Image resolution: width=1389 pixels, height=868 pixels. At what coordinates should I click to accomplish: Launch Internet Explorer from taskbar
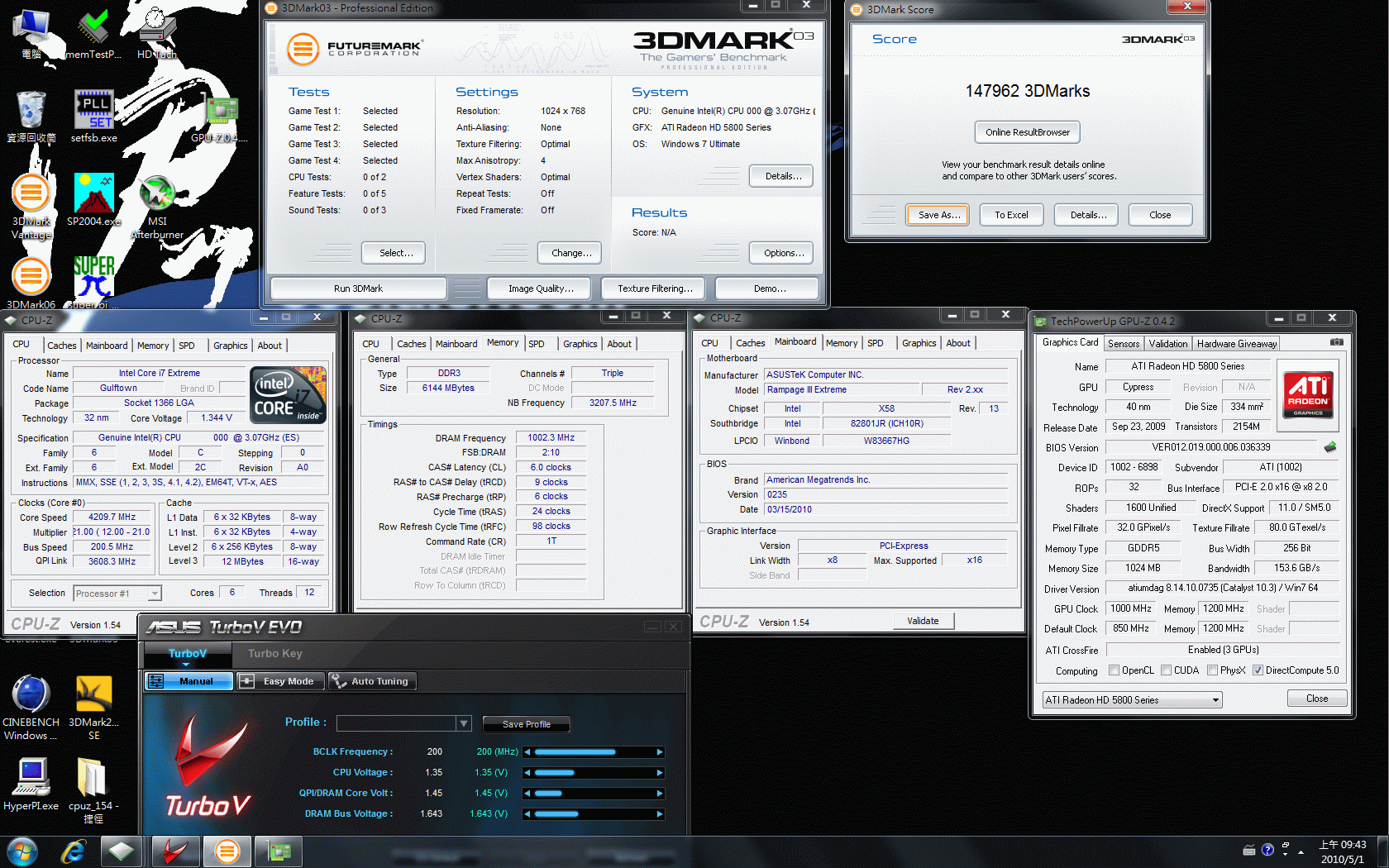[74, 851]
